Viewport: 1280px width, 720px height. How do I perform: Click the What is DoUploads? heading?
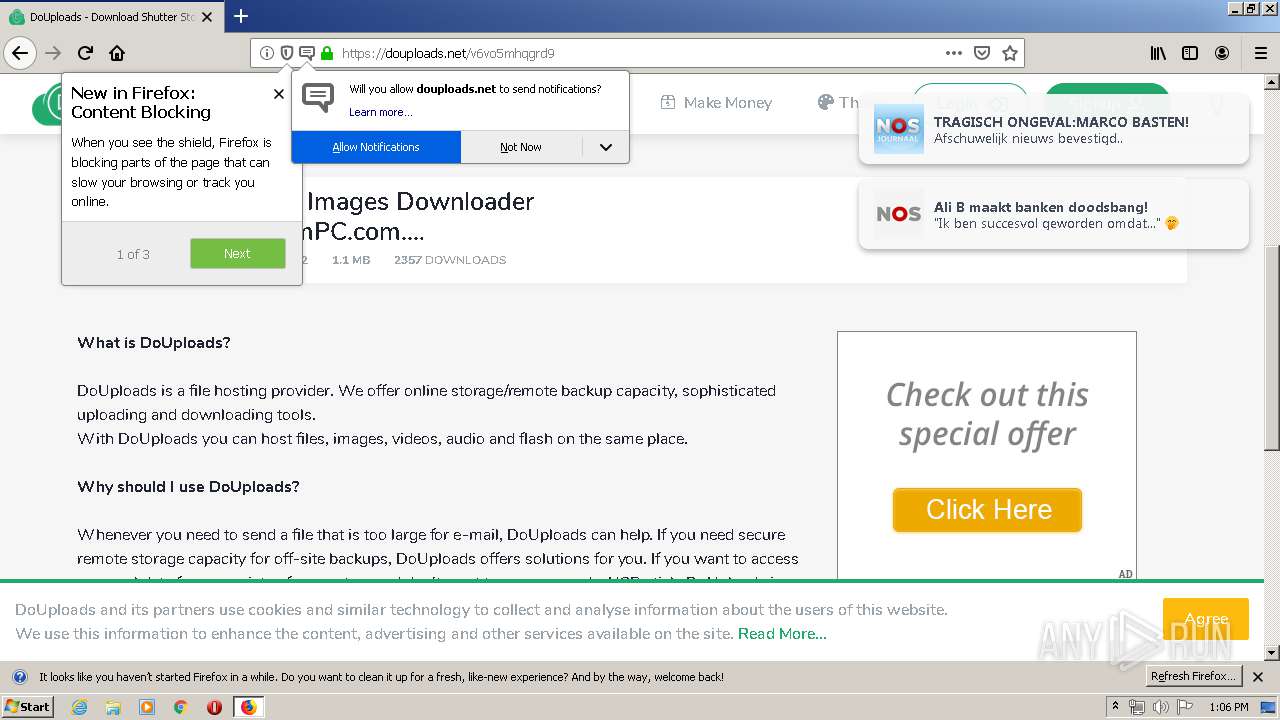(x=154, y=342)
